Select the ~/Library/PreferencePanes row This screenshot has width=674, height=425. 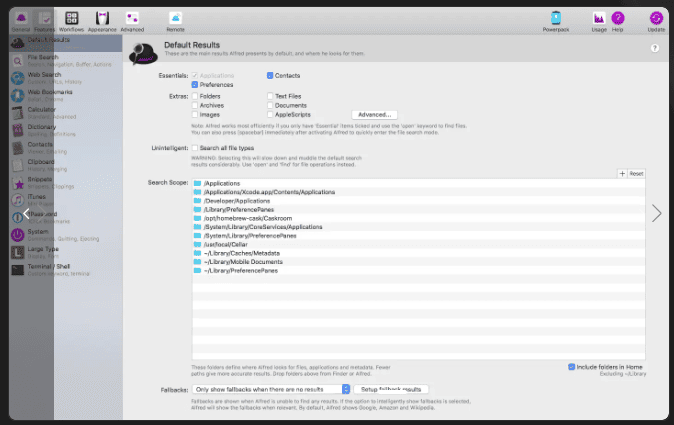418,271
